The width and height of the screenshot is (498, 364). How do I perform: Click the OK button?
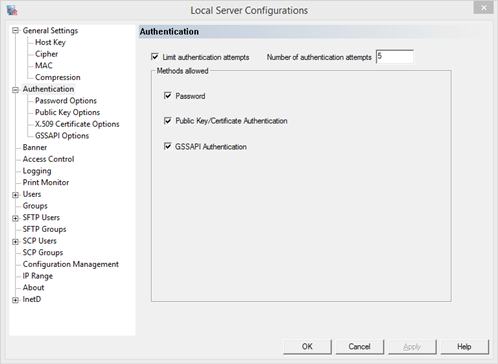point(307,347)
